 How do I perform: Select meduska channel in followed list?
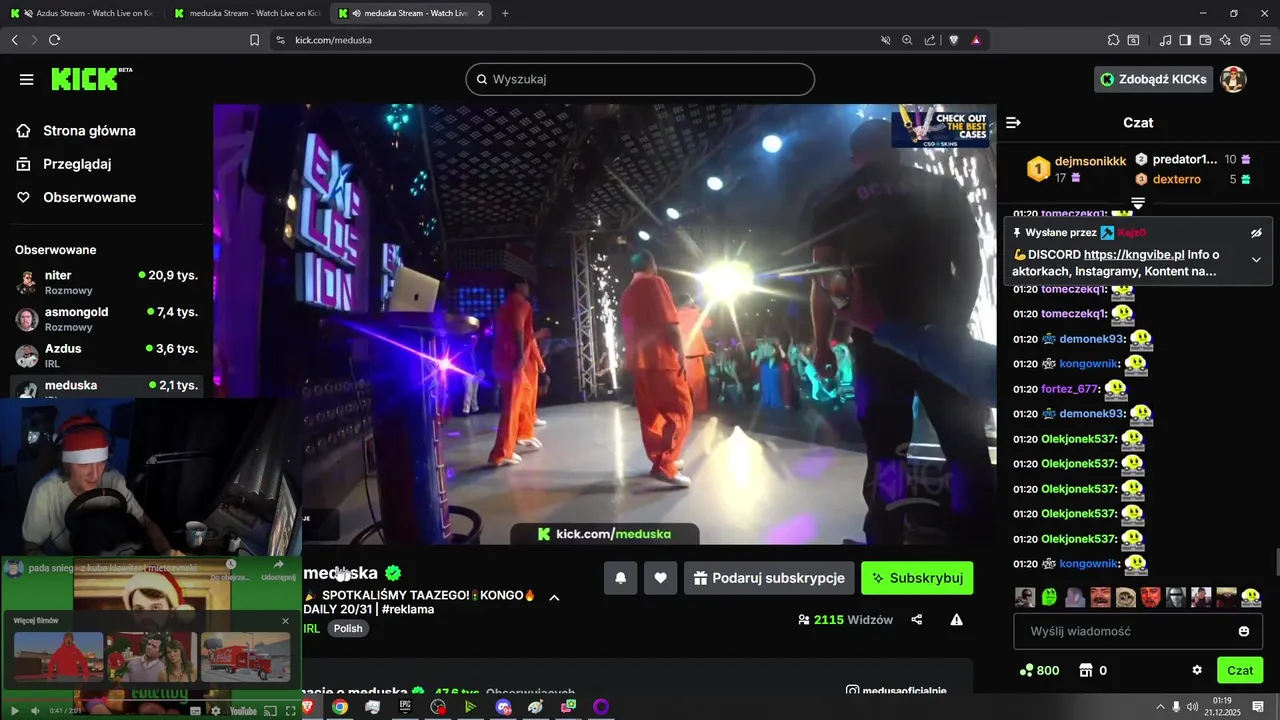coord(106,387)
